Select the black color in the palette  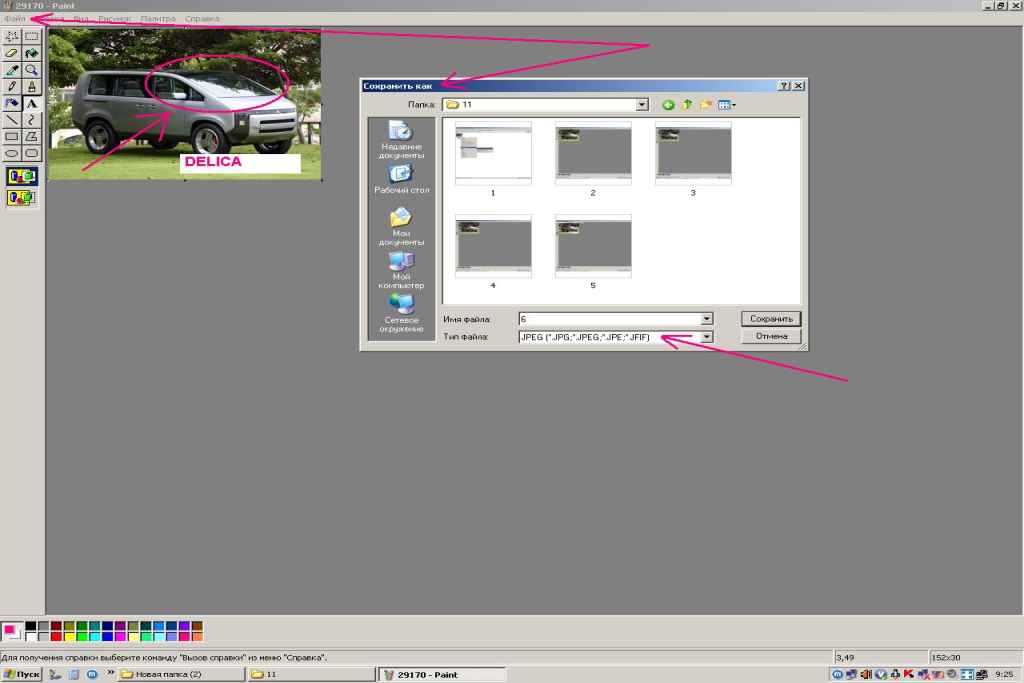[31, 626]
